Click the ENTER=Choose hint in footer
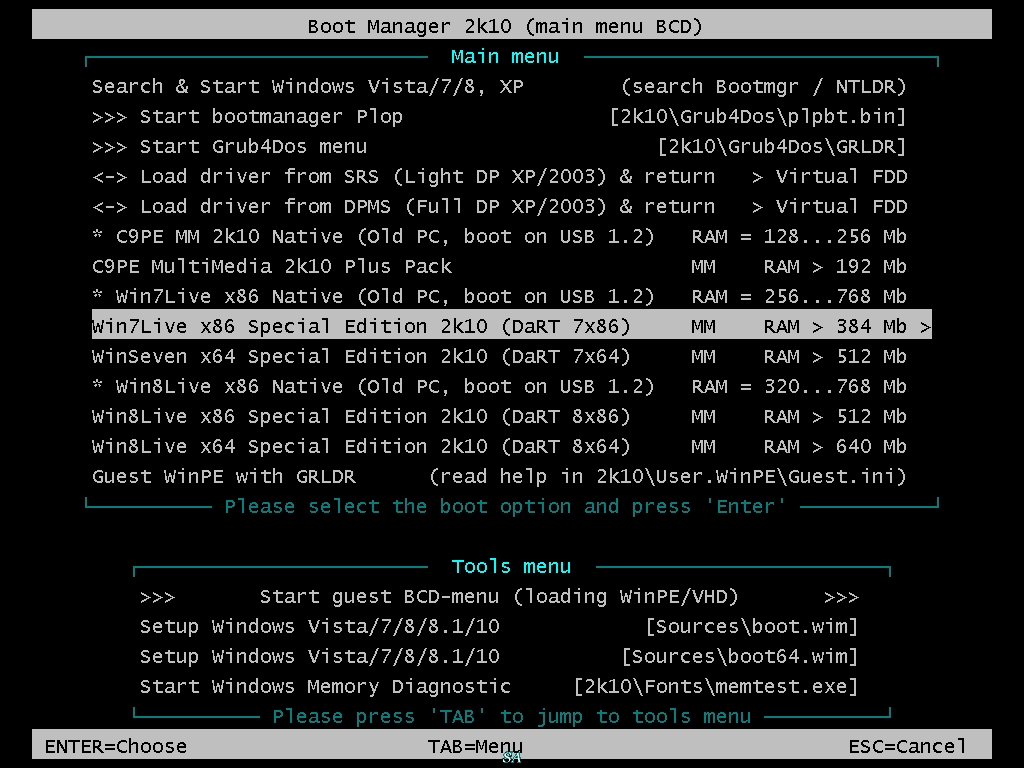This screenshot has height=768, width=1024. coord(116,746)
